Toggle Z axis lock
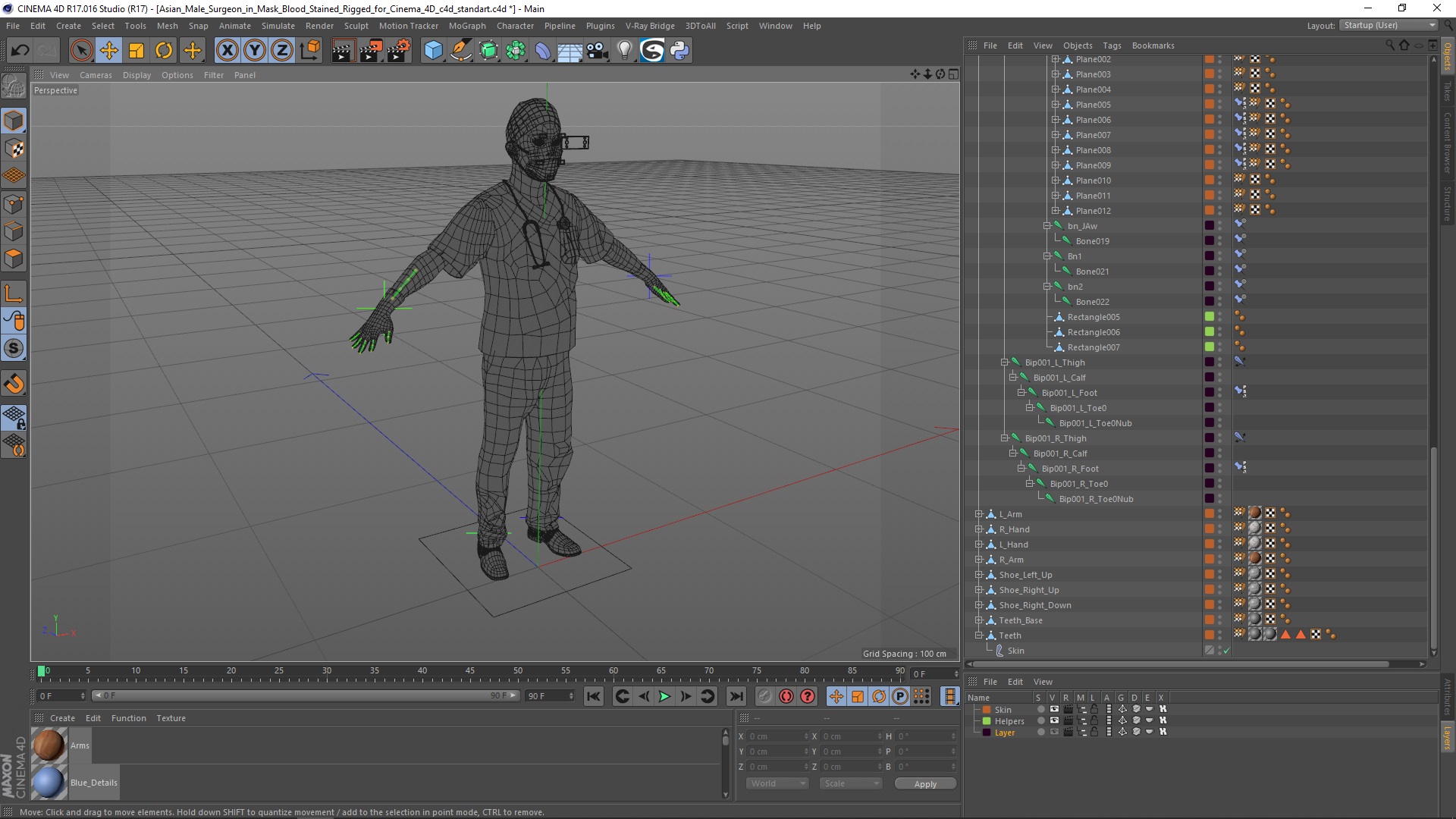The height and width of the screenshot is (819, 1456). point(282,51)
